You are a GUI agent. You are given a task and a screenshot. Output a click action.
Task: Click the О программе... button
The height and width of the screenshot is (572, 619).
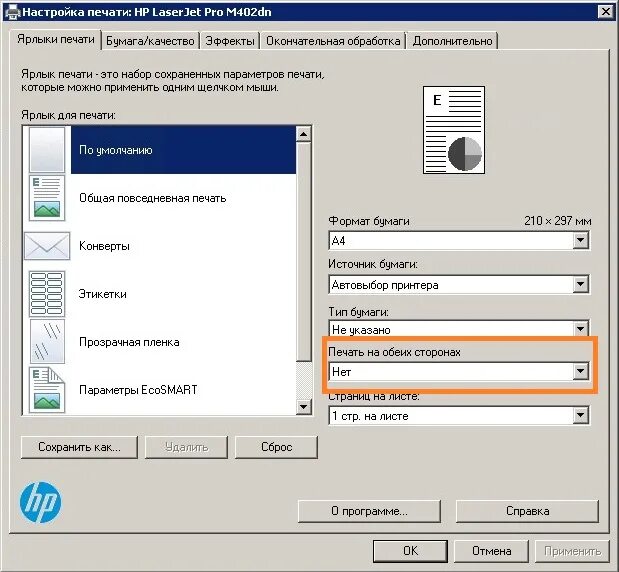[x=369, y=511]
